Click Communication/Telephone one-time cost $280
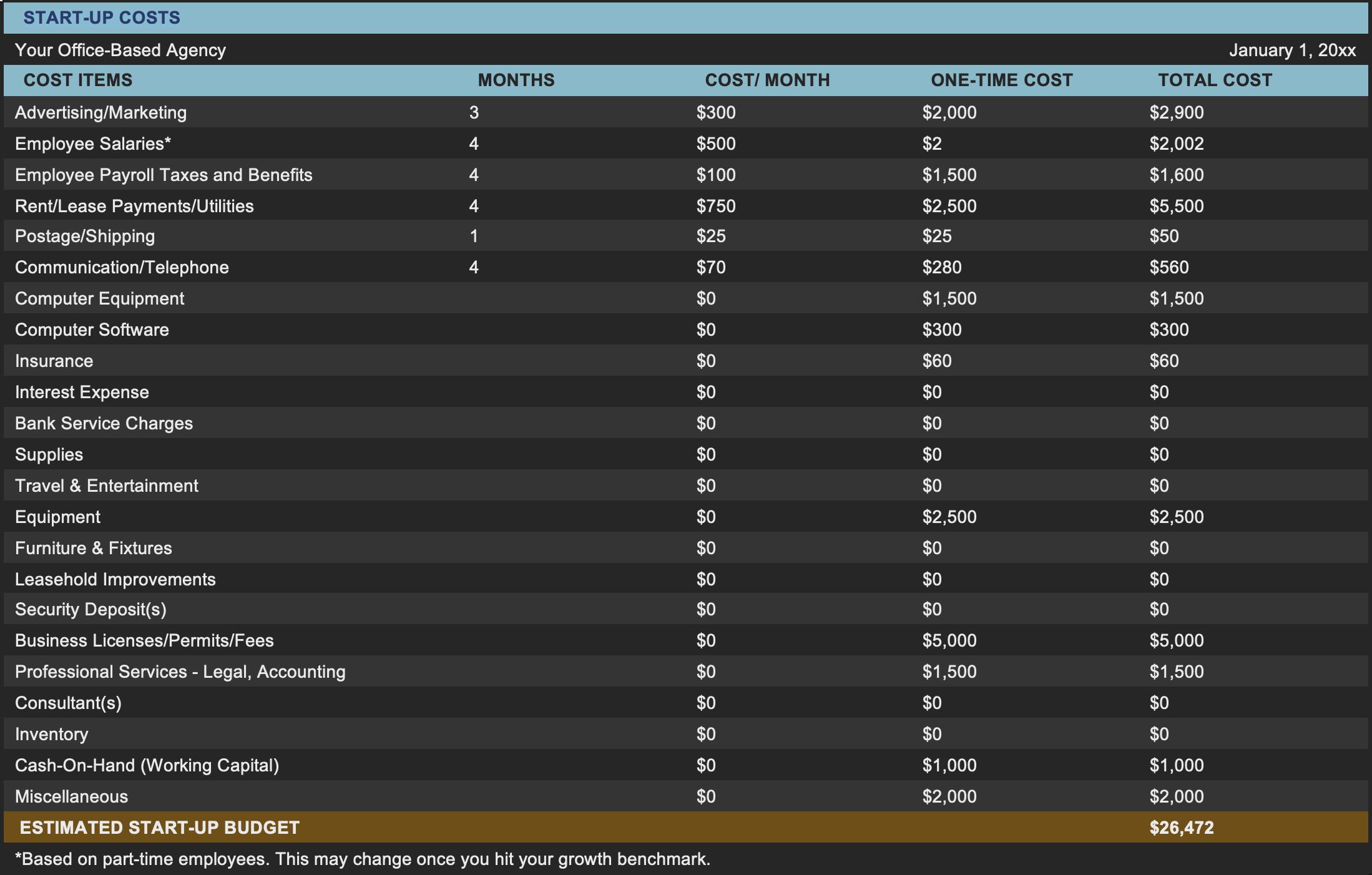Viewport: 1372px width, 875px height. 941,267
